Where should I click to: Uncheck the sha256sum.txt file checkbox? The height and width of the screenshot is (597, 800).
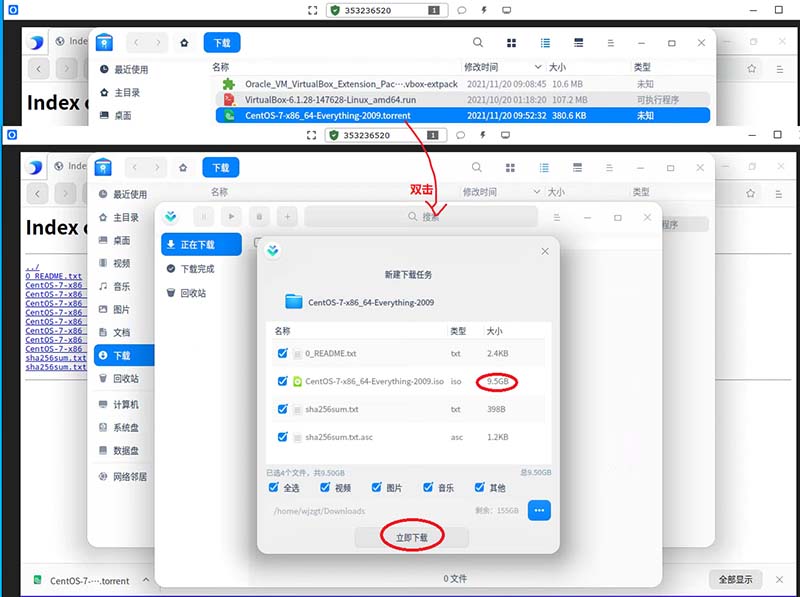point(282,409)
